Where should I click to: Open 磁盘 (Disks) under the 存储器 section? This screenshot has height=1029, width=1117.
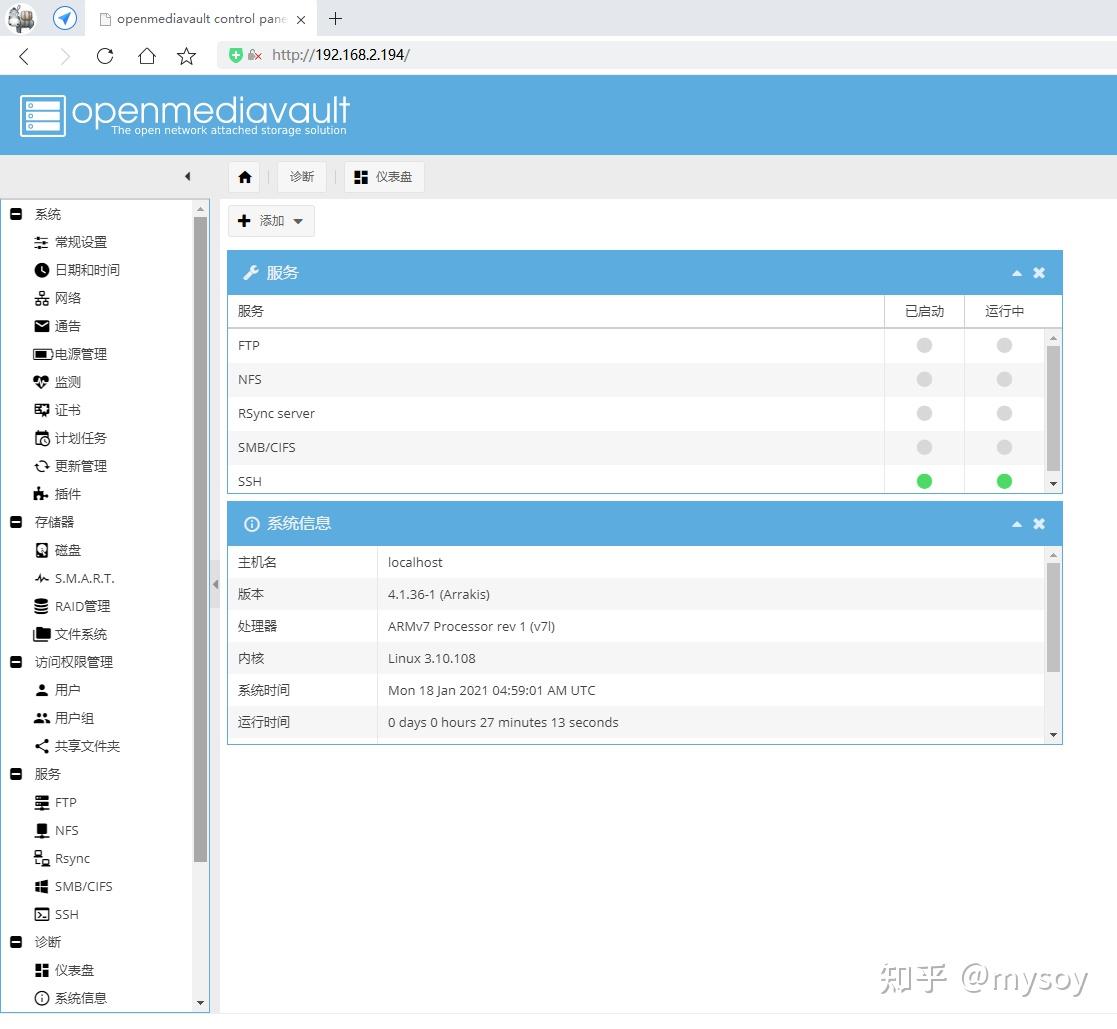[67, 550]
